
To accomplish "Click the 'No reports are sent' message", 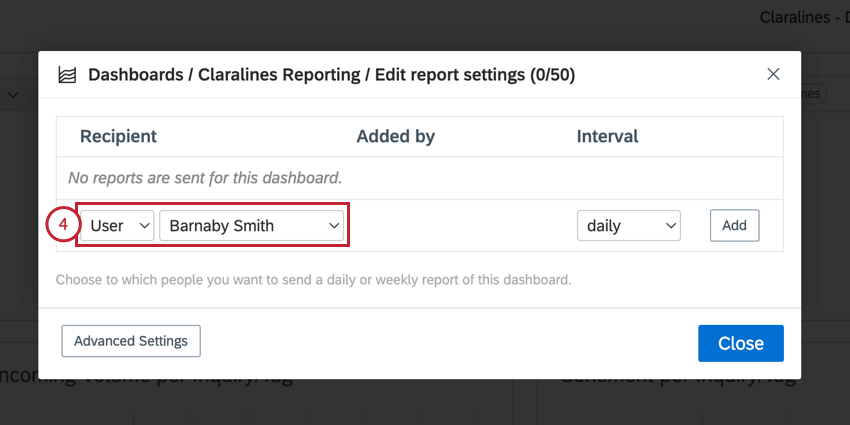I will 205,178.
